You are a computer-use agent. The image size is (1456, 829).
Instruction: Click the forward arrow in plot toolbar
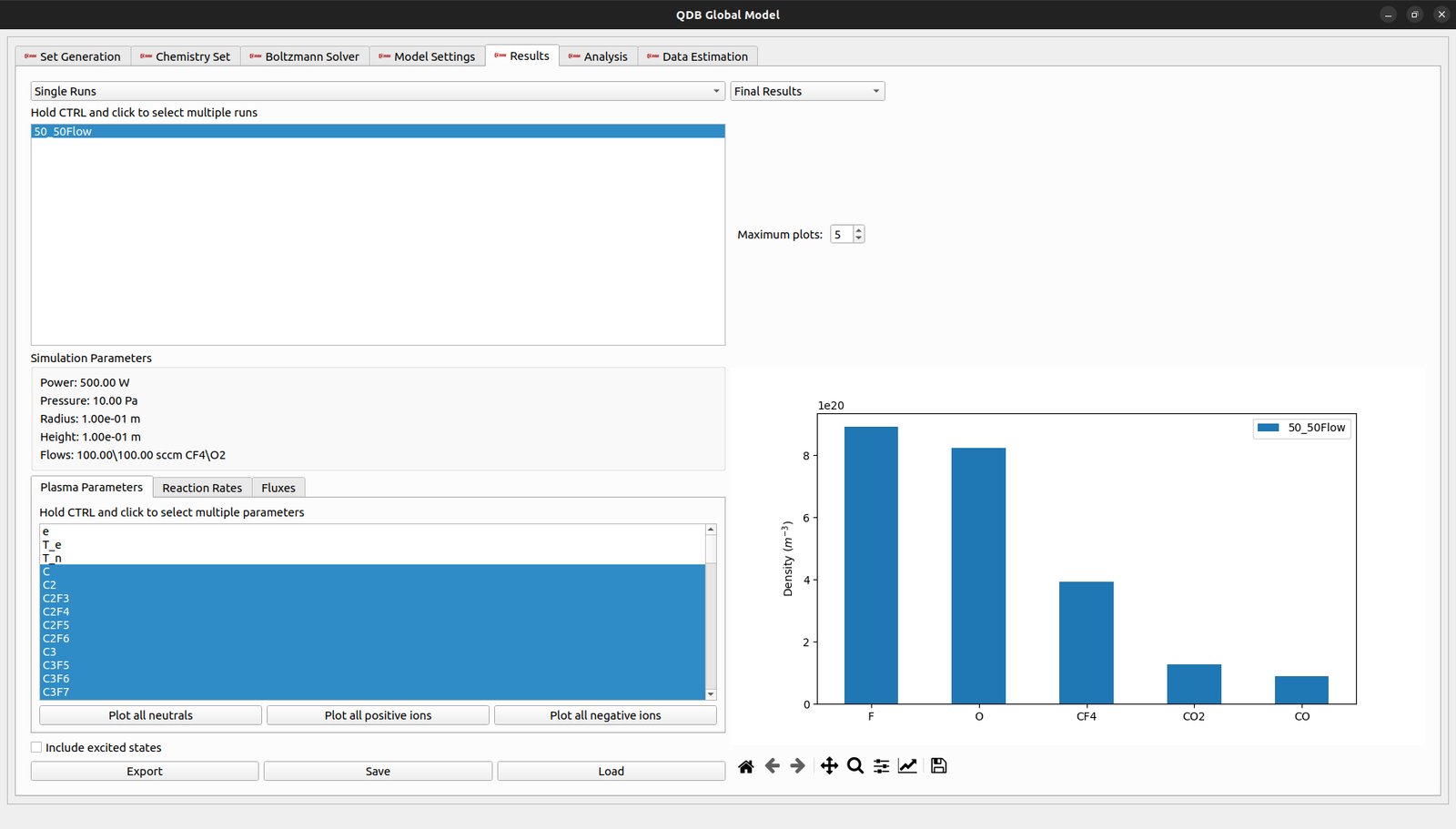pos(797,766)
